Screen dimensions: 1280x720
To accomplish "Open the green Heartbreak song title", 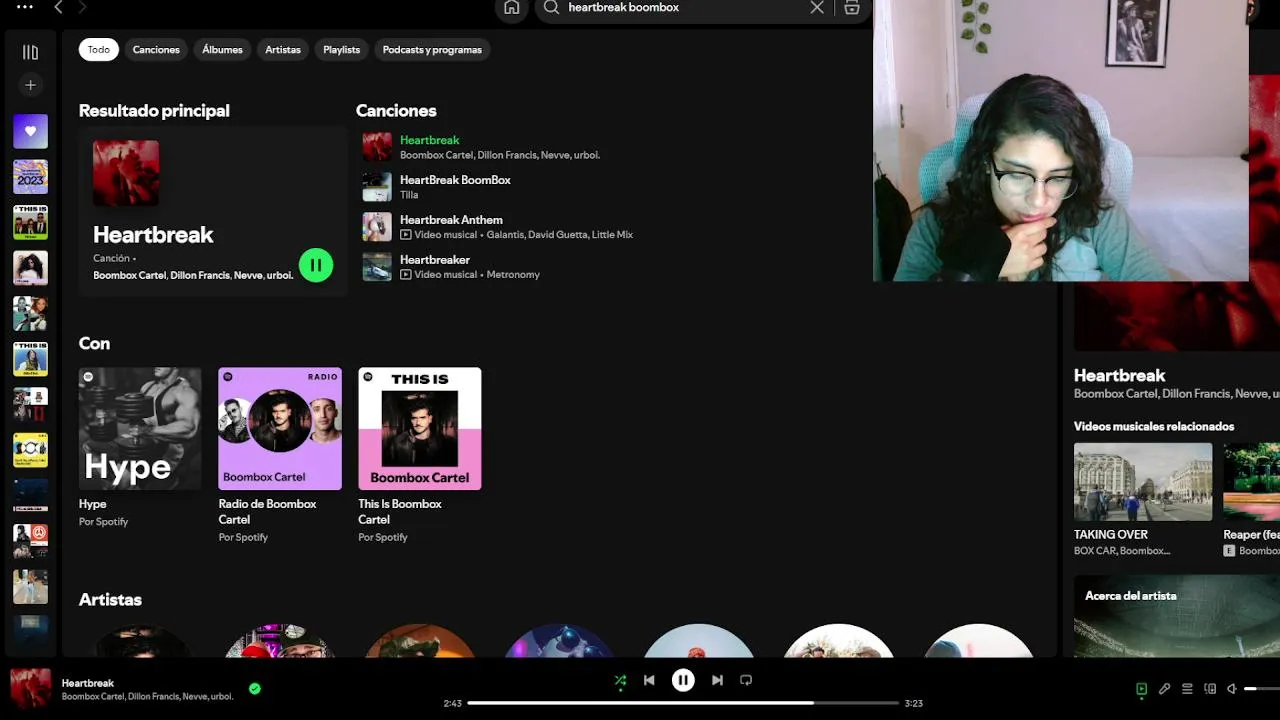I will tap(430, 140).
